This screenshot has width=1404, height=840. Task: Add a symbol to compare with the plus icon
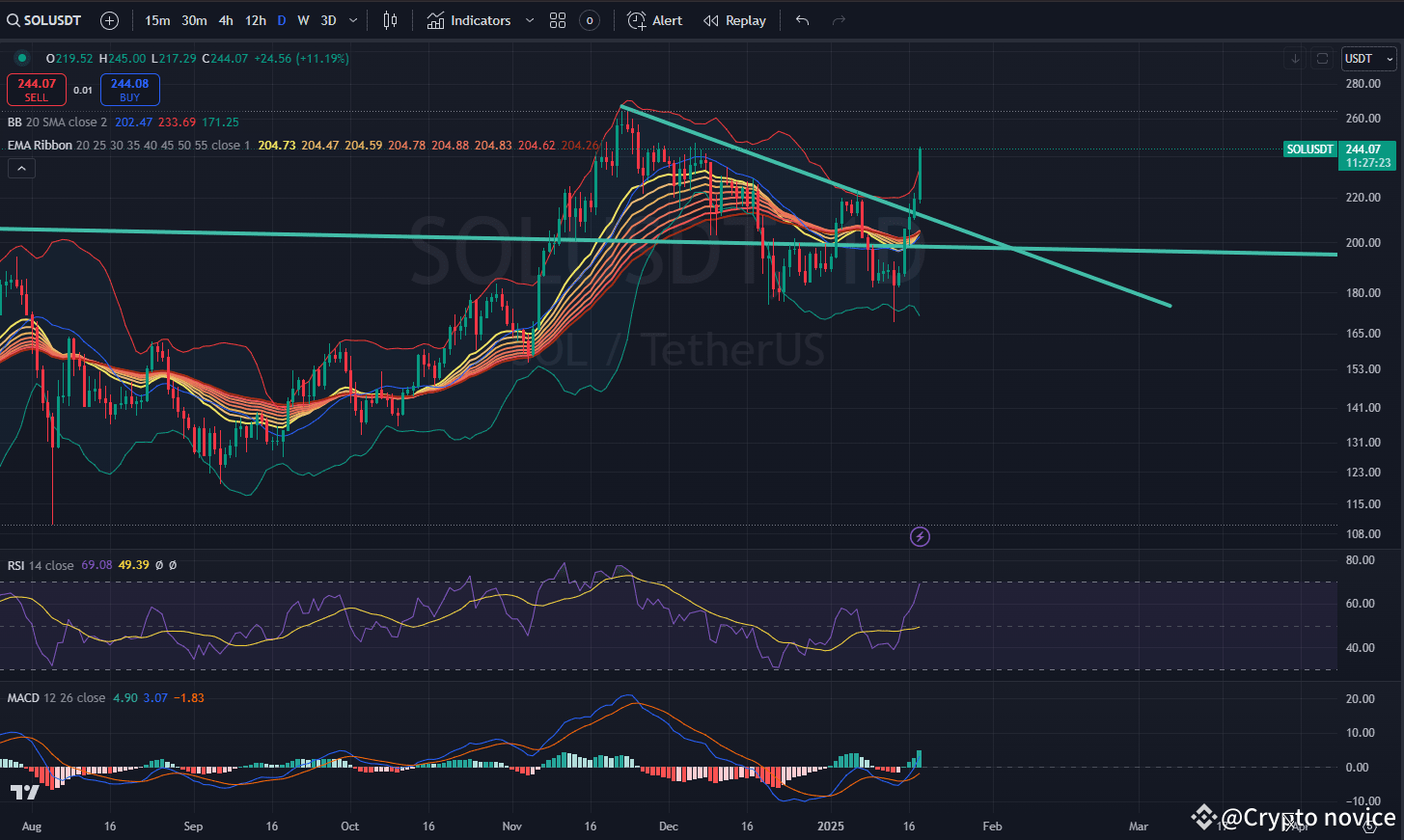[x=110, y=20]
